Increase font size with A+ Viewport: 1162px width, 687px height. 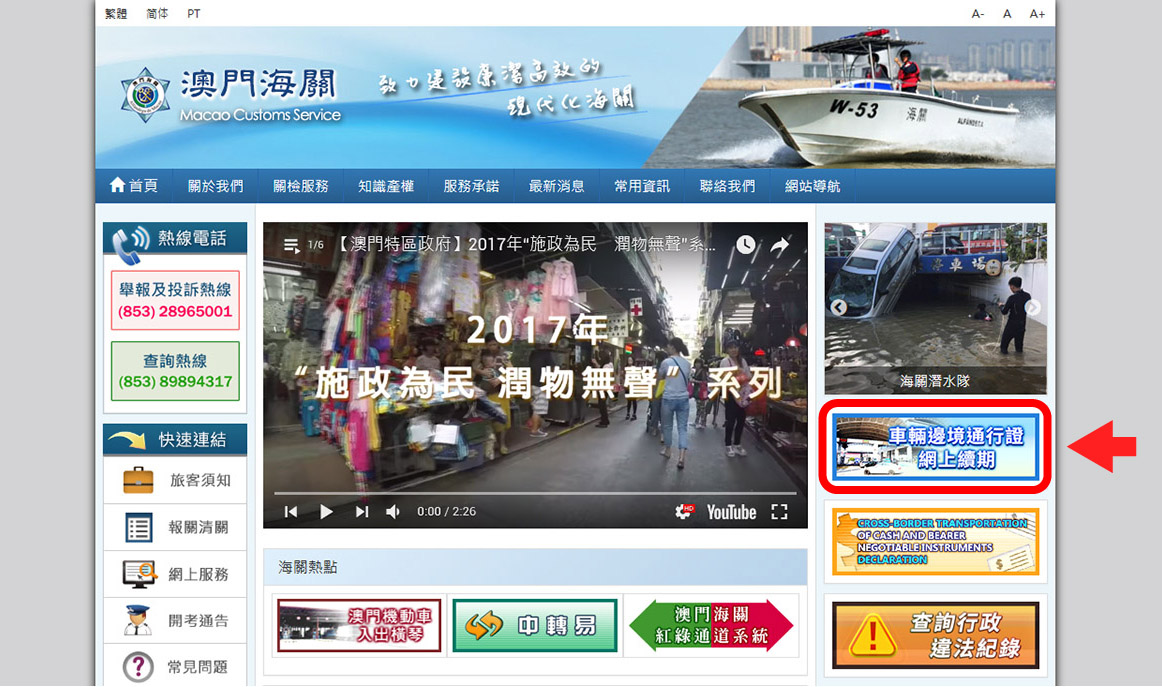point(1037,14)
